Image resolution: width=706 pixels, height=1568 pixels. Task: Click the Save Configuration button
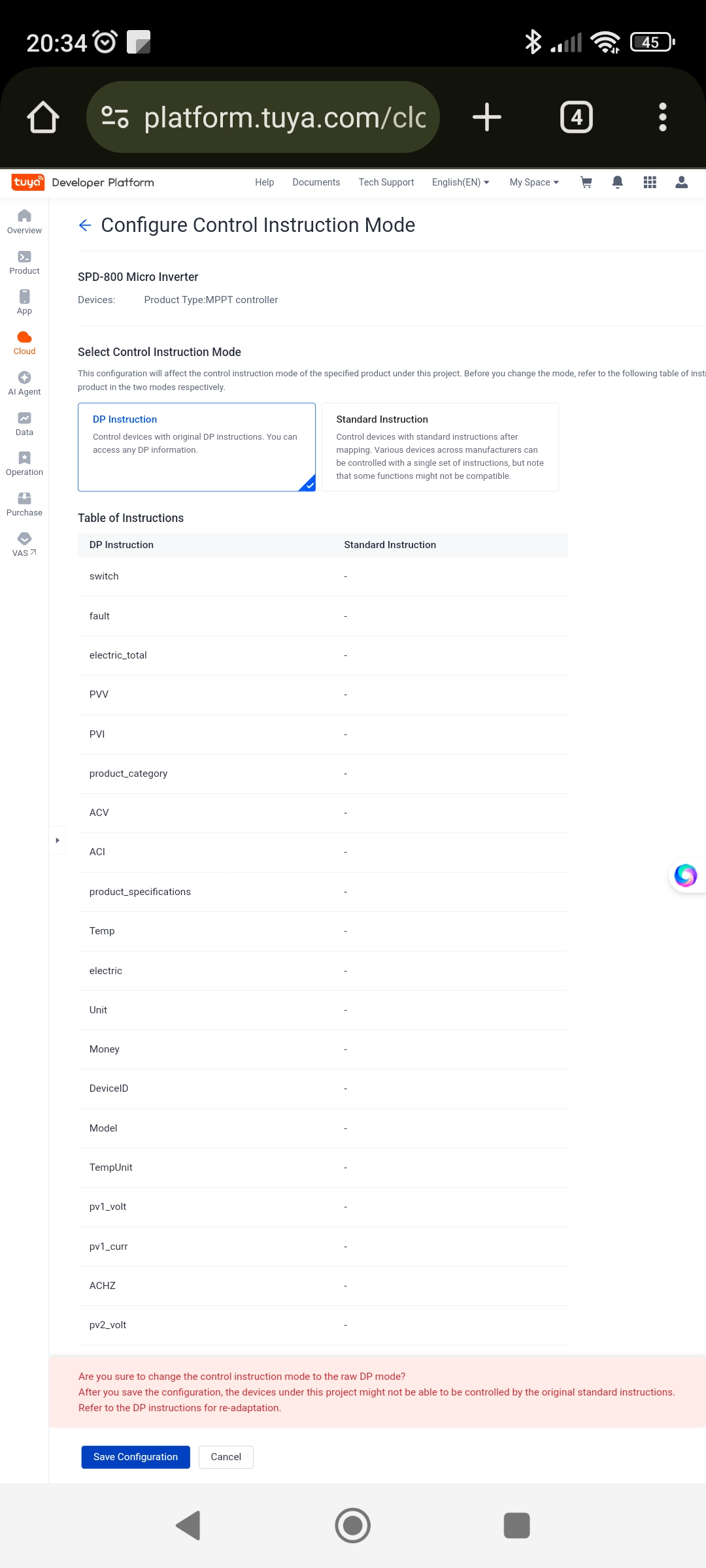(135, 1457)
